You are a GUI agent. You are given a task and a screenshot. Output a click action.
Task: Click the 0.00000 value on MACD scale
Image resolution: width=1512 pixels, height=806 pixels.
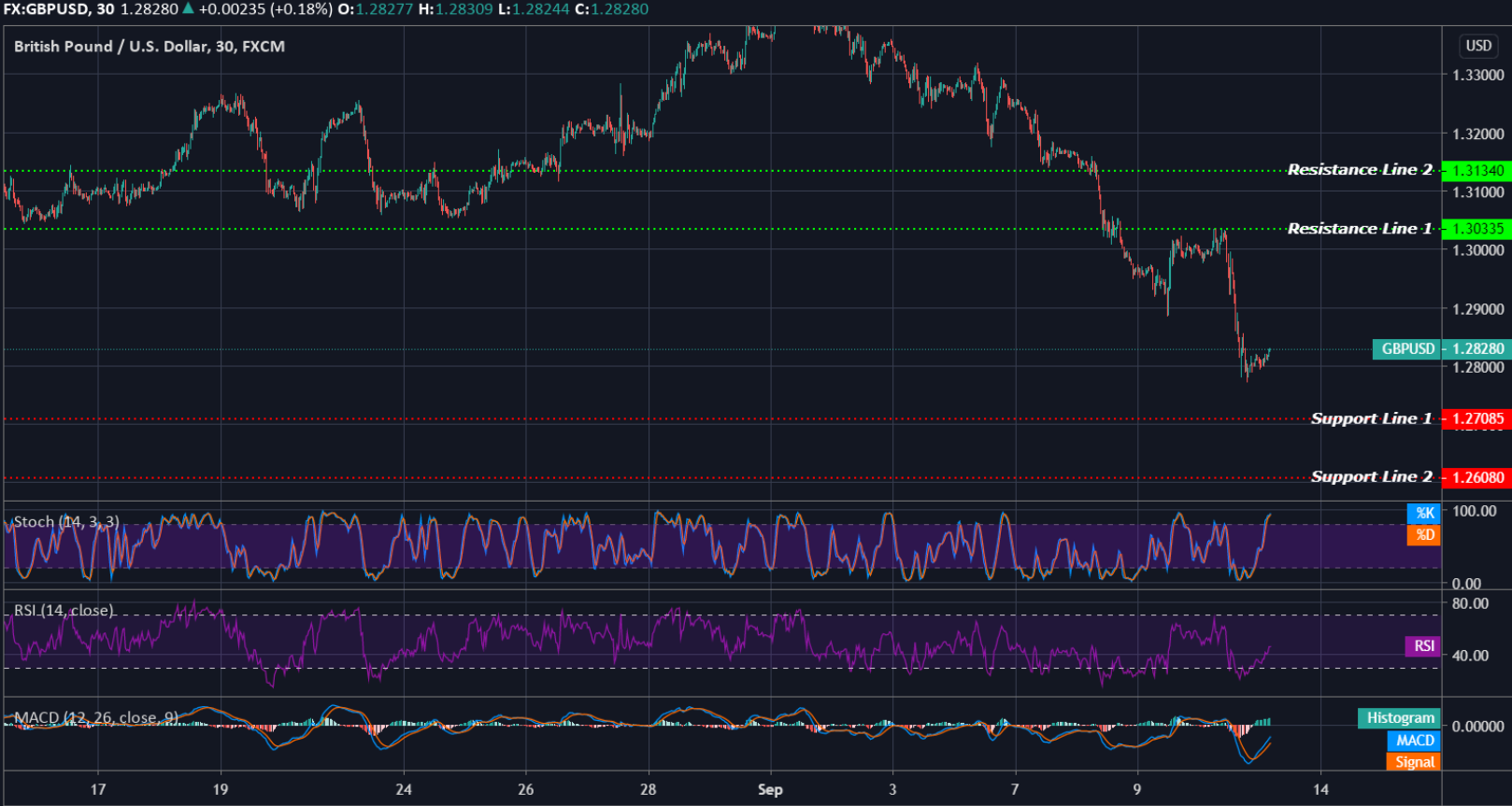coord(1478,727)
